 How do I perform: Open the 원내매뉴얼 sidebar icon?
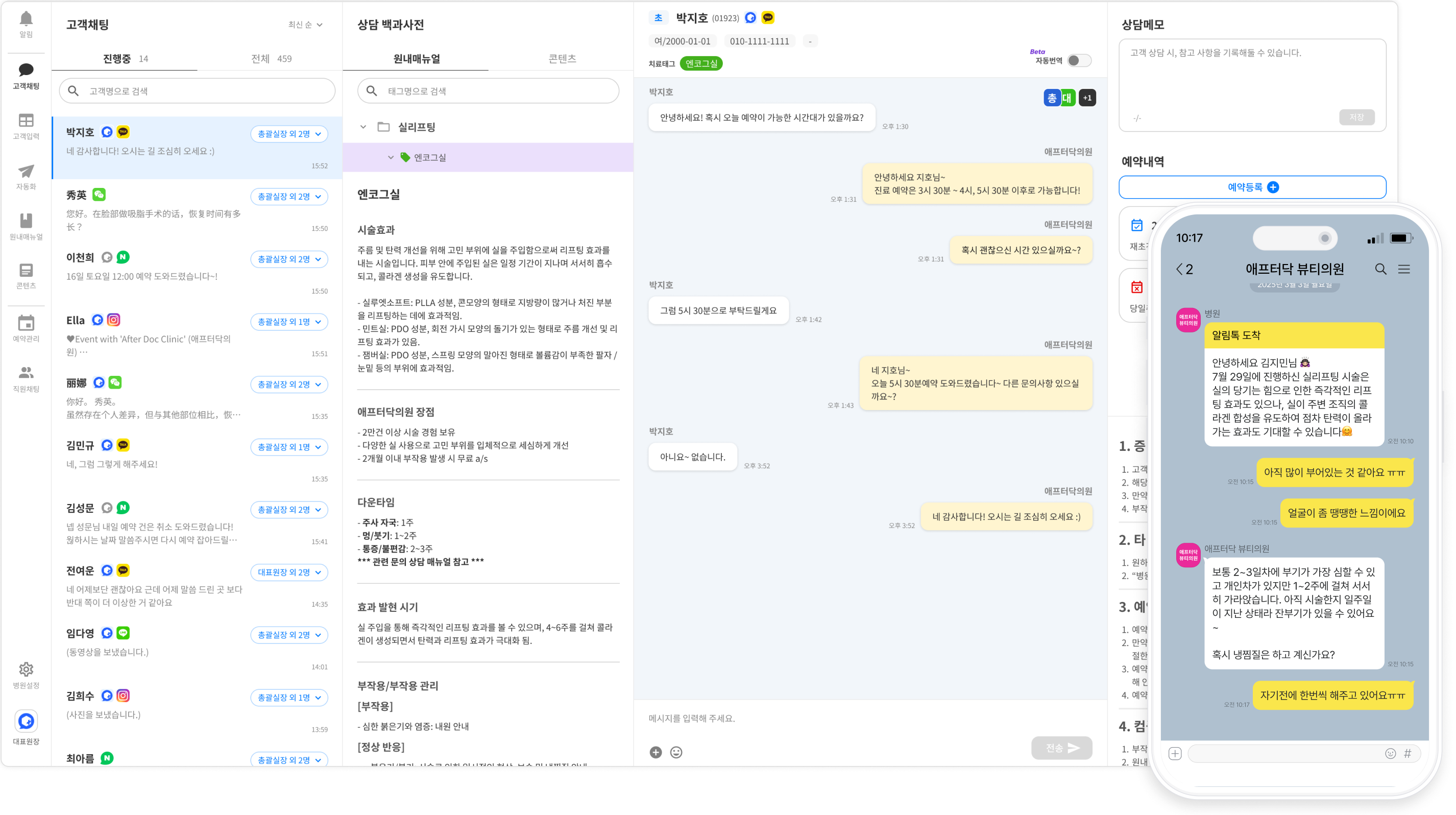pos(26,225)
